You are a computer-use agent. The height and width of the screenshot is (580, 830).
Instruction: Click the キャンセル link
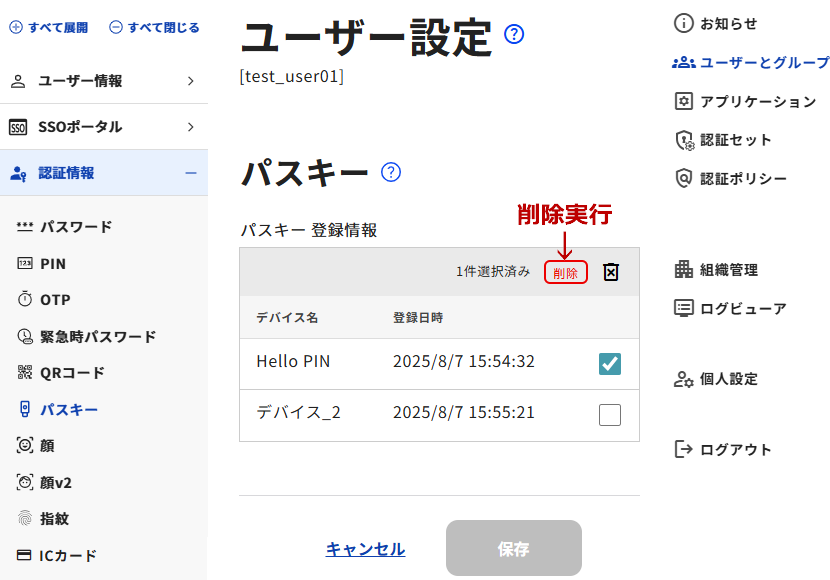coord(365,549)
